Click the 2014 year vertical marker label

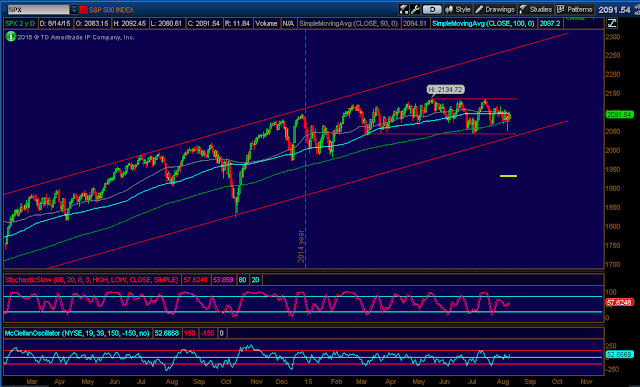click(x=301, y=247)
